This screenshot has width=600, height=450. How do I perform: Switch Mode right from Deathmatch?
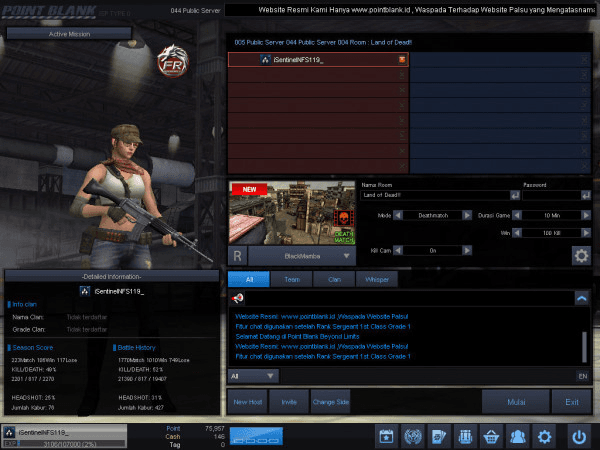pos(468,215)
